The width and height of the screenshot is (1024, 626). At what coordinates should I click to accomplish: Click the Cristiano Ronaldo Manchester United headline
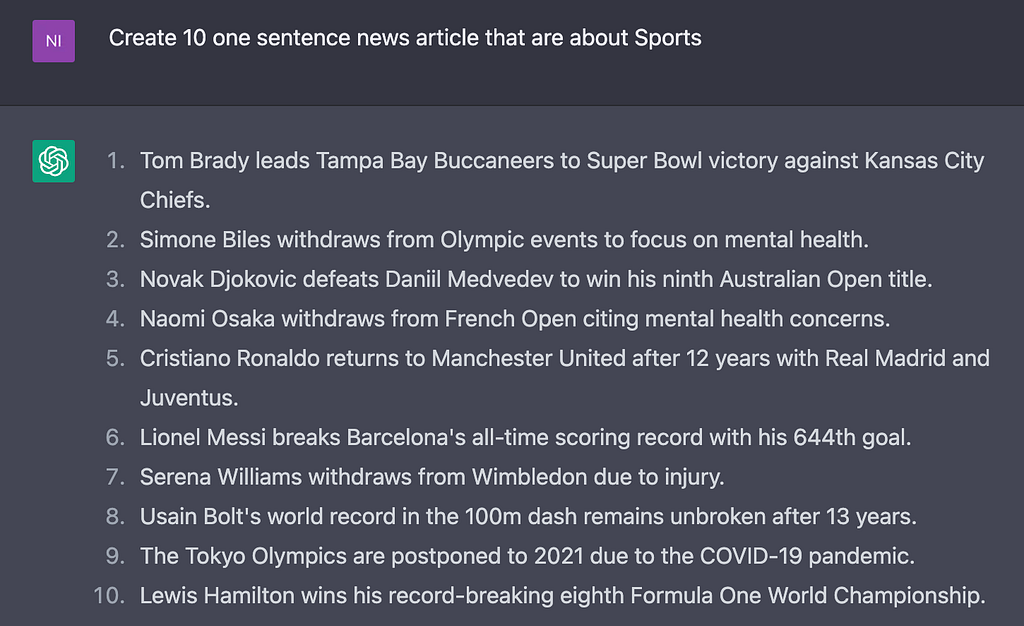[564, 358]
